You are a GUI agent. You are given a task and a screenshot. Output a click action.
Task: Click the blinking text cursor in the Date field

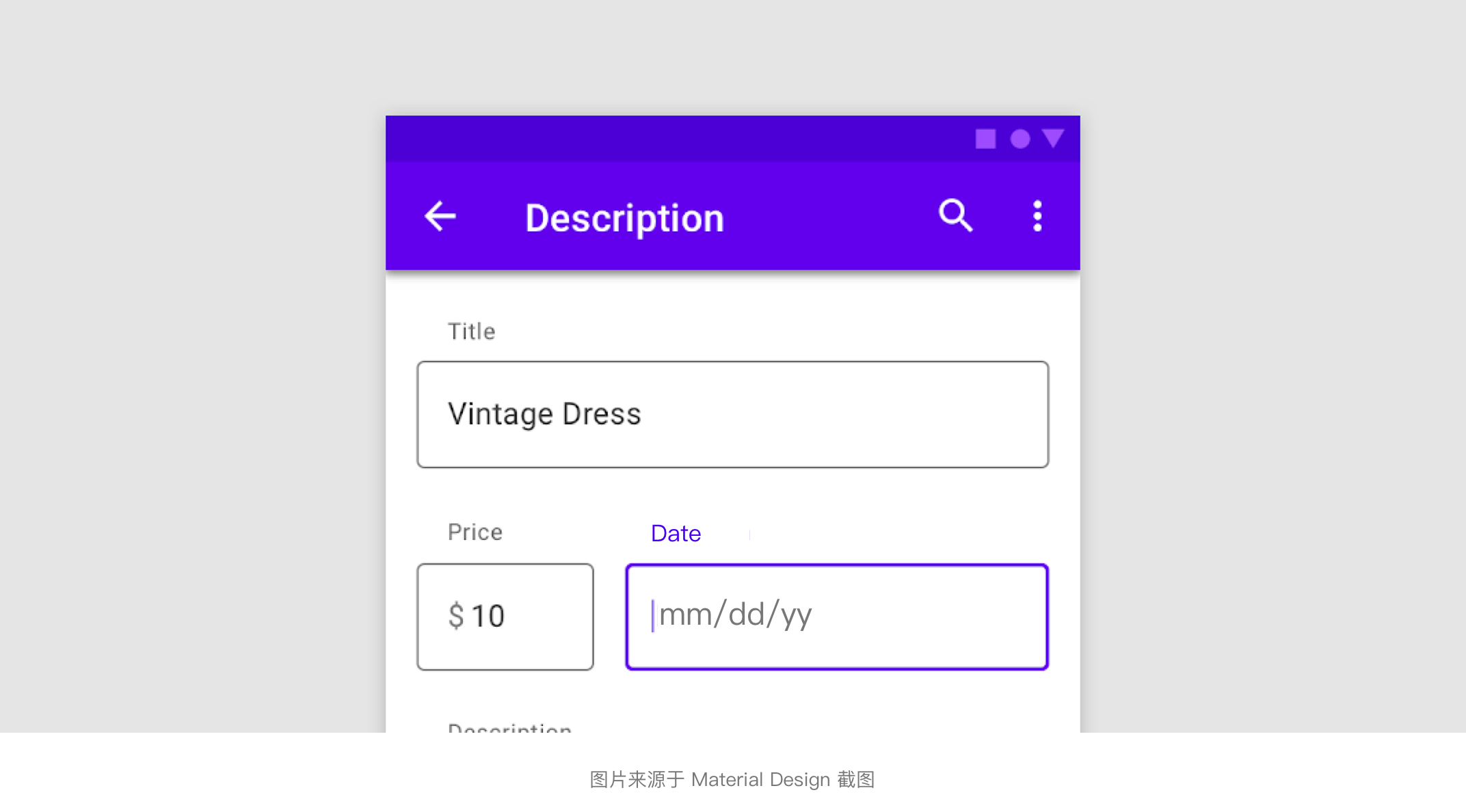pyautogui.click(x=653, y=615)
